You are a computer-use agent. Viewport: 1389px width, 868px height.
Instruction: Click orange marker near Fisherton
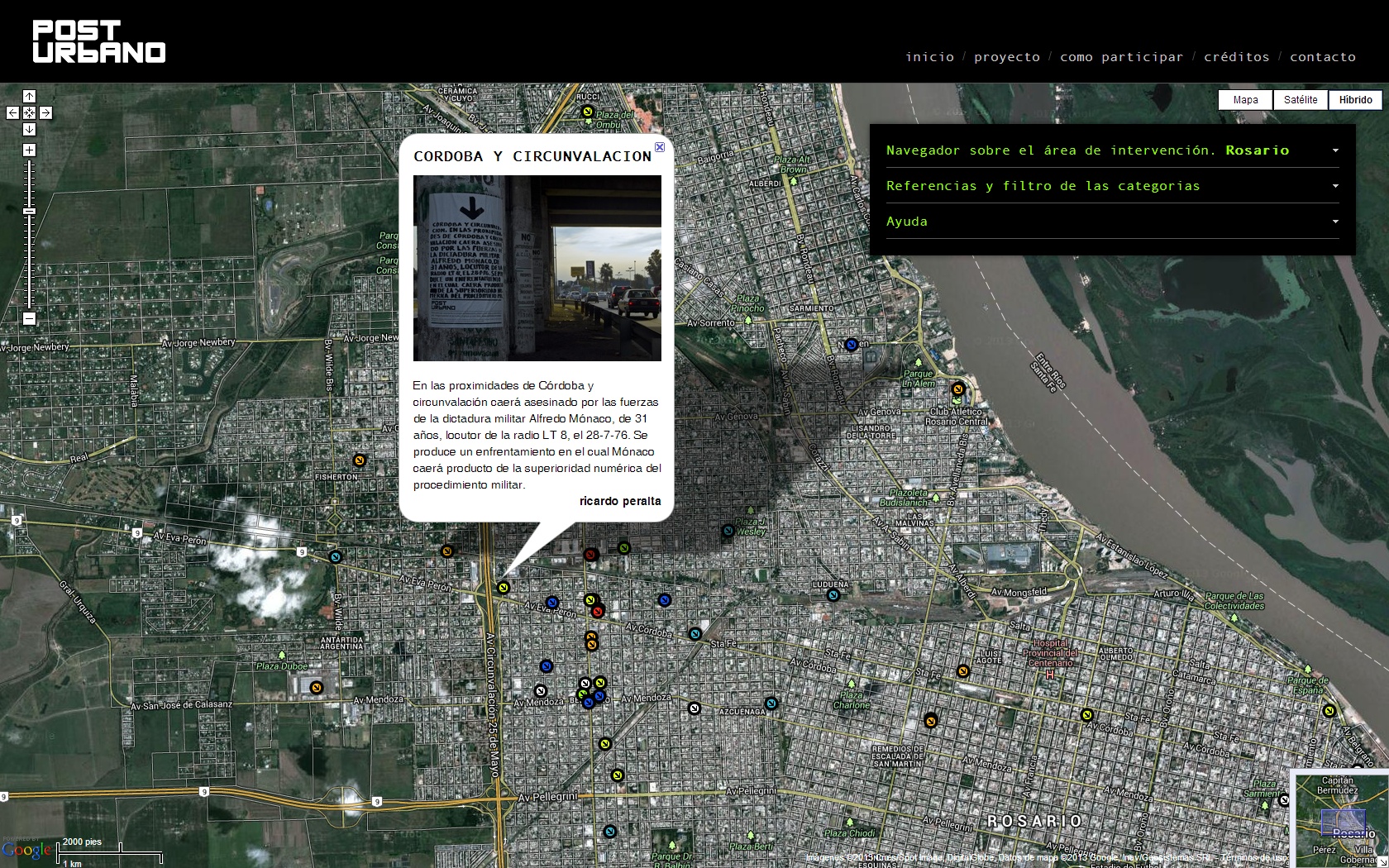(359, 460)
